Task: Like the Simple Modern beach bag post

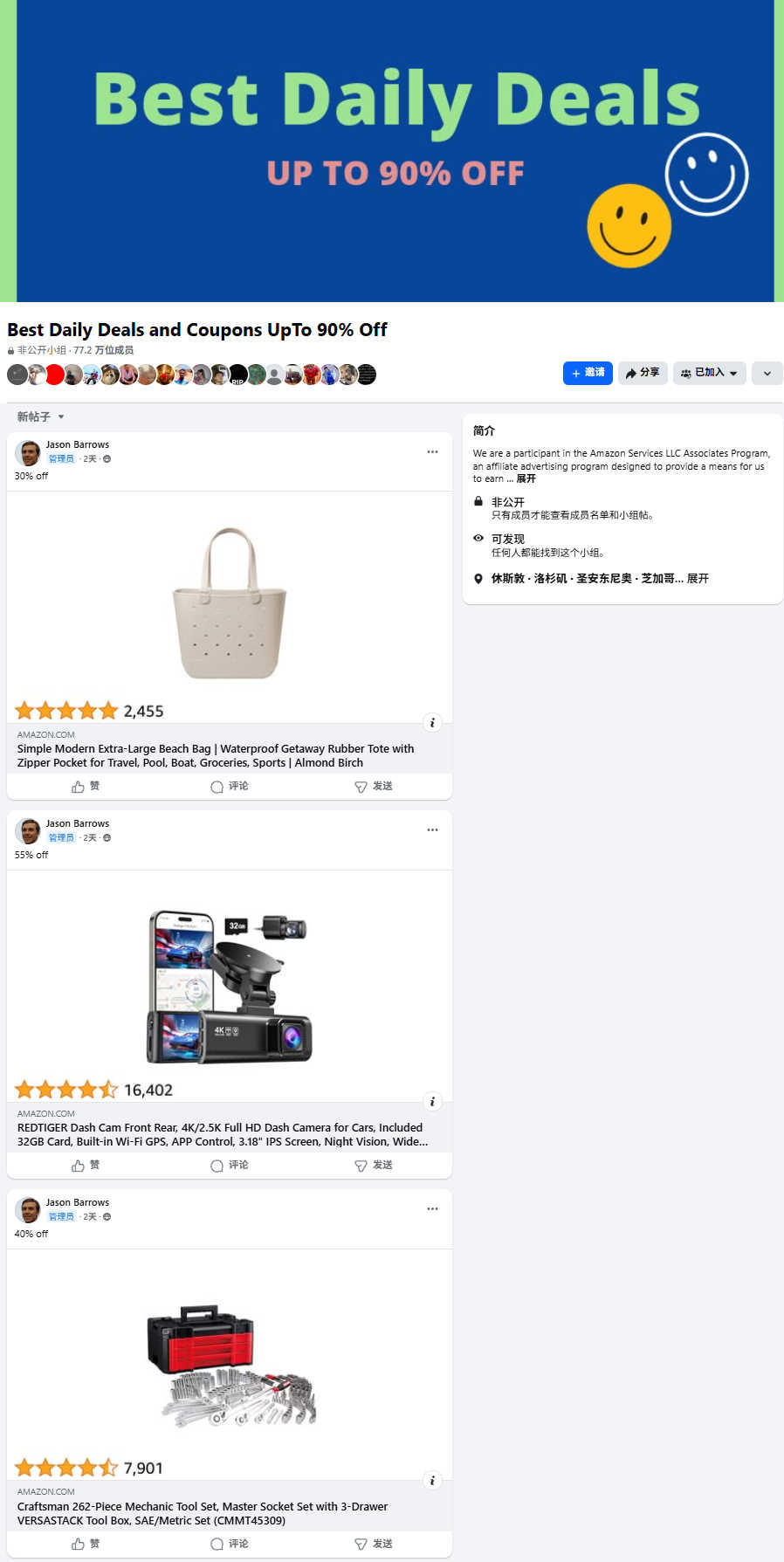Action: click(x=86, y=787)
